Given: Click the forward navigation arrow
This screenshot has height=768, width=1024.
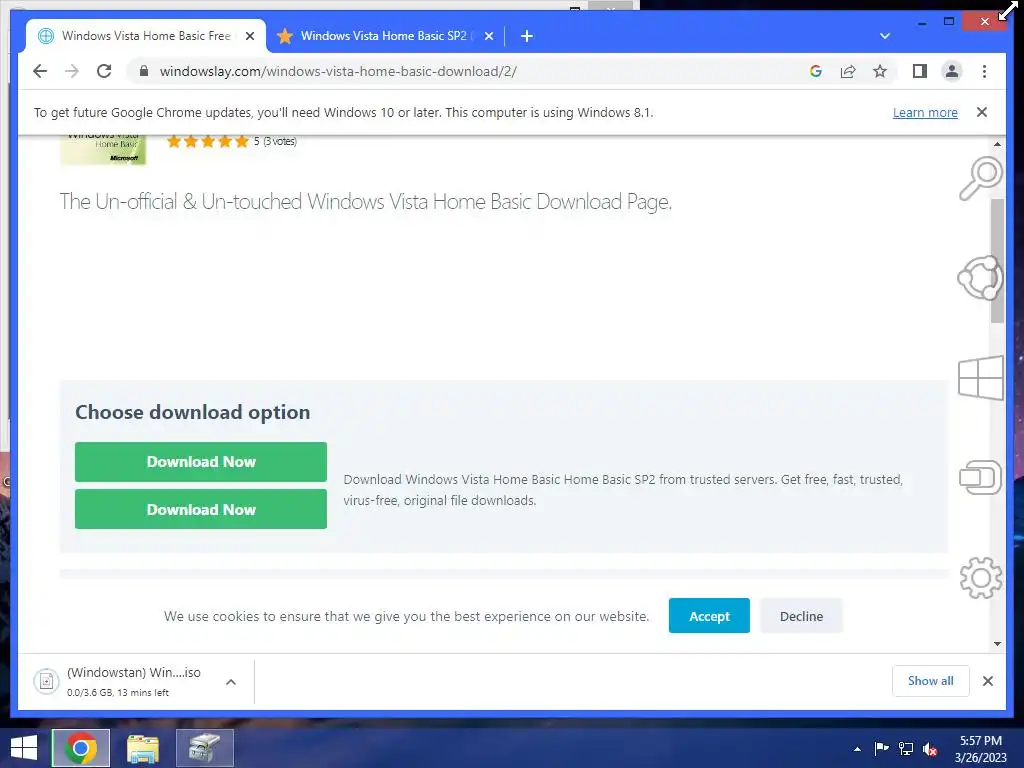Looking at the screenshot, I should [72, 71].
